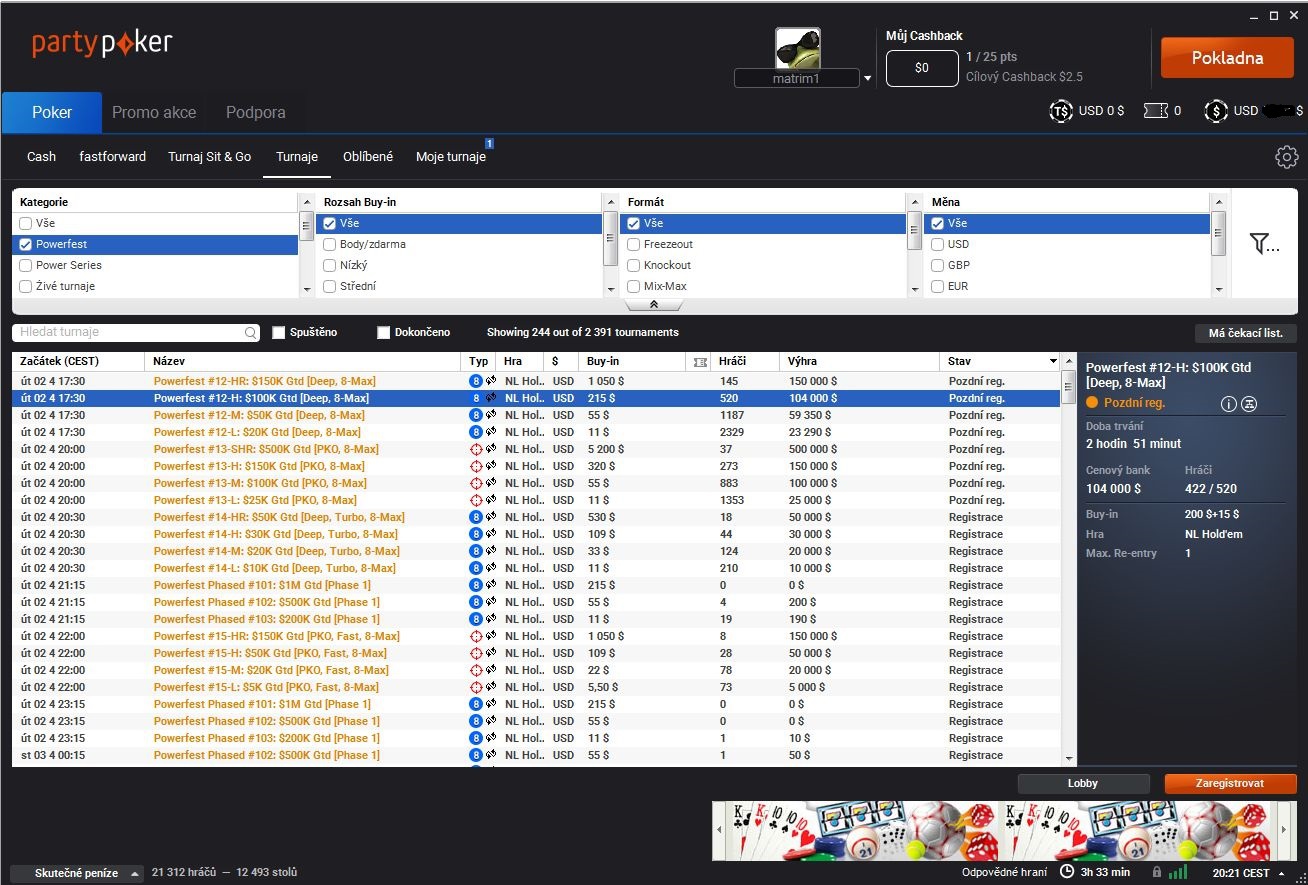Click the Stav column sort dropdown arrow

pyautogui.click(x=1053, y=361)
